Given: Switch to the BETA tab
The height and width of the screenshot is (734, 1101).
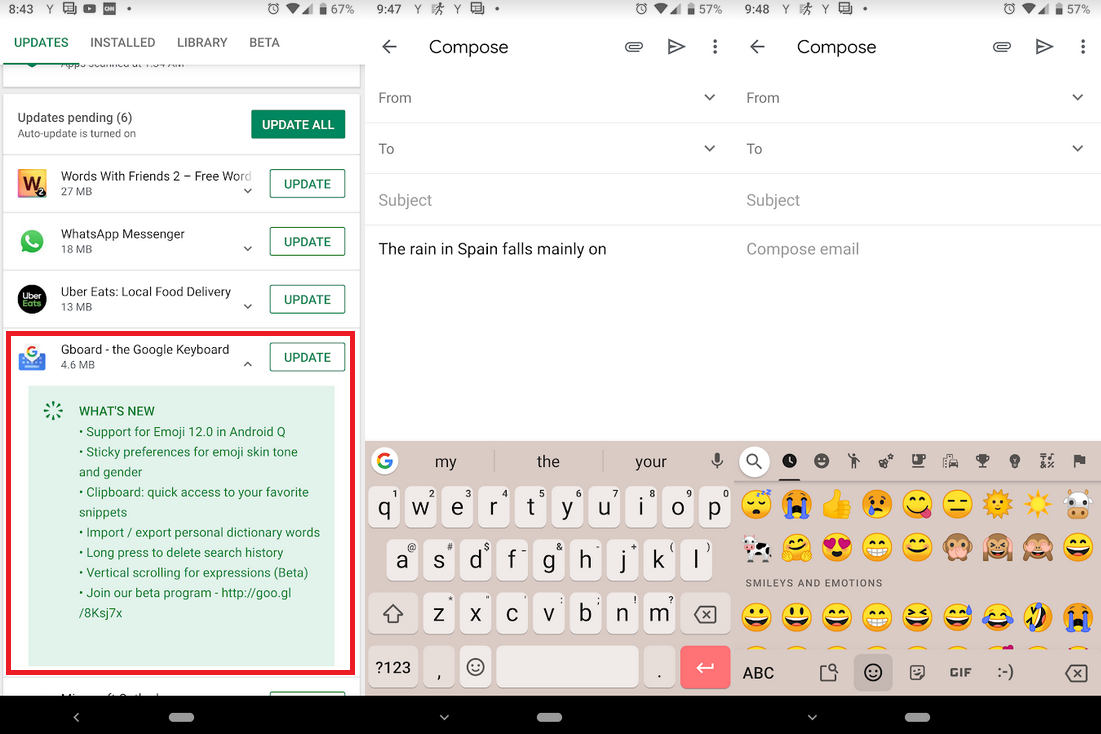Looking at the screenshot, I should tap(265, 42).
